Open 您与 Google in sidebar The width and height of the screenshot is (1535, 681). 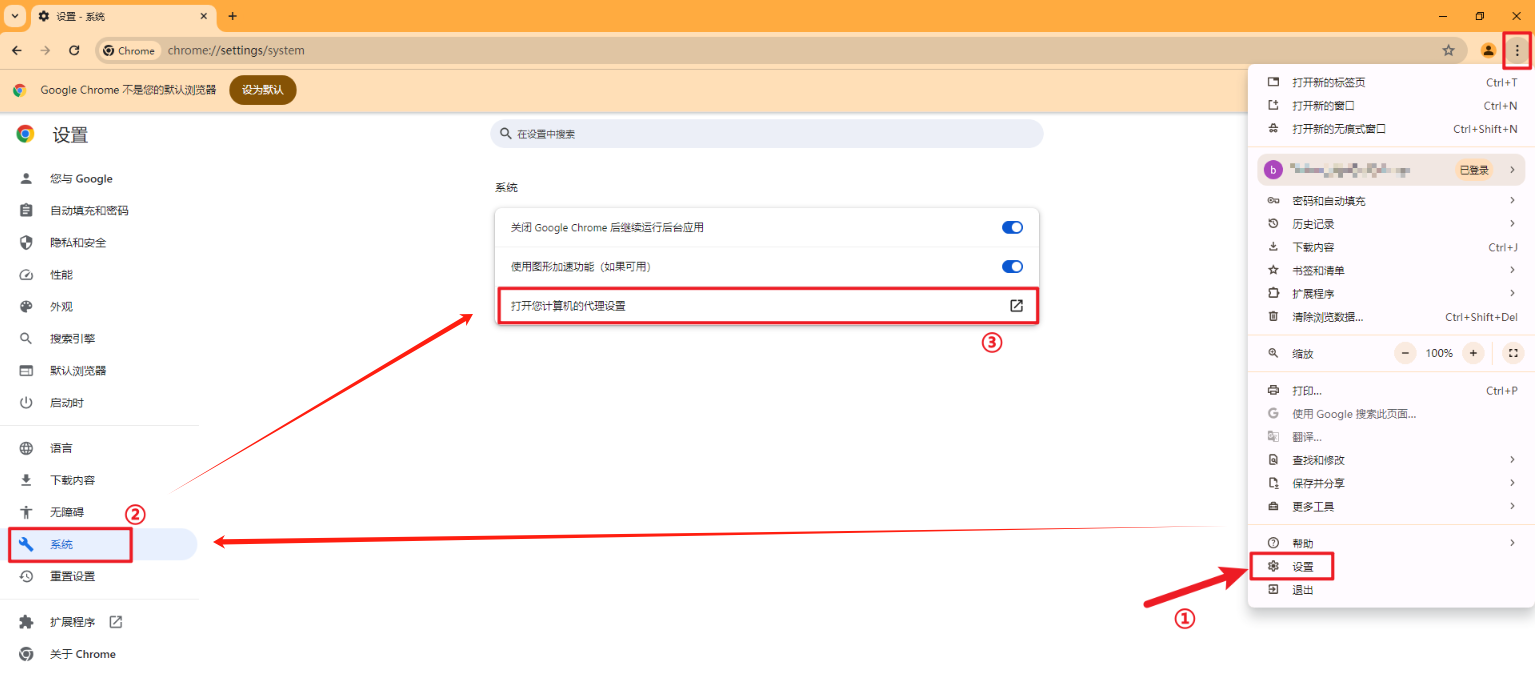pos(100,179)
